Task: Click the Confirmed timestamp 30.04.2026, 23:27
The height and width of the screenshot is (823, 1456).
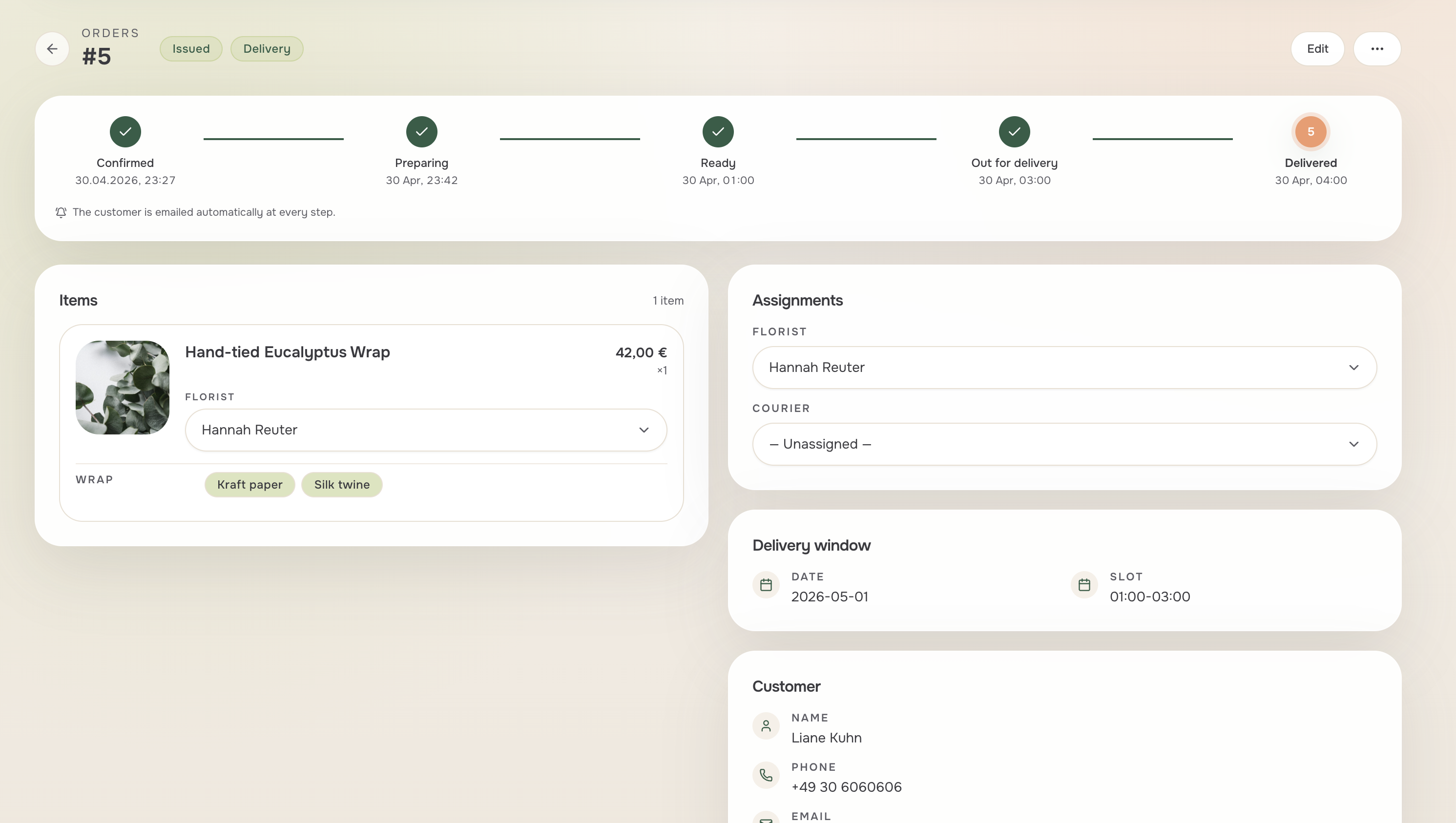Action: pos(125,180)
